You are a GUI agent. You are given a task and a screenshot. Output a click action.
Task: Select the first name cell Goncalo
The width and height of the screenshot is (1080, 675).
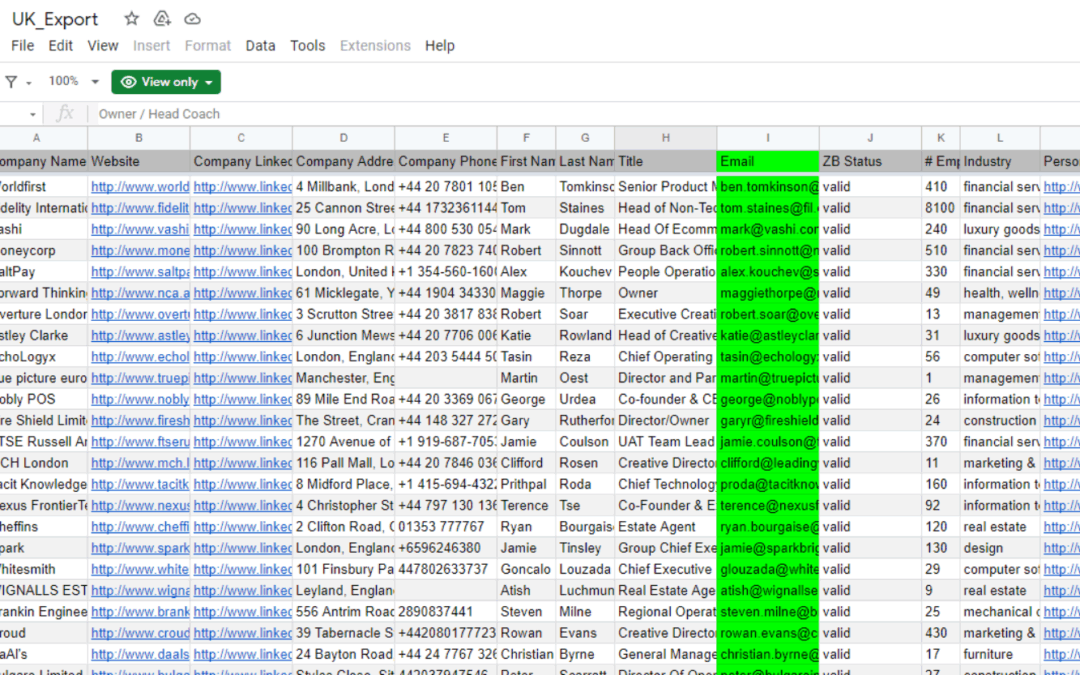526,570
